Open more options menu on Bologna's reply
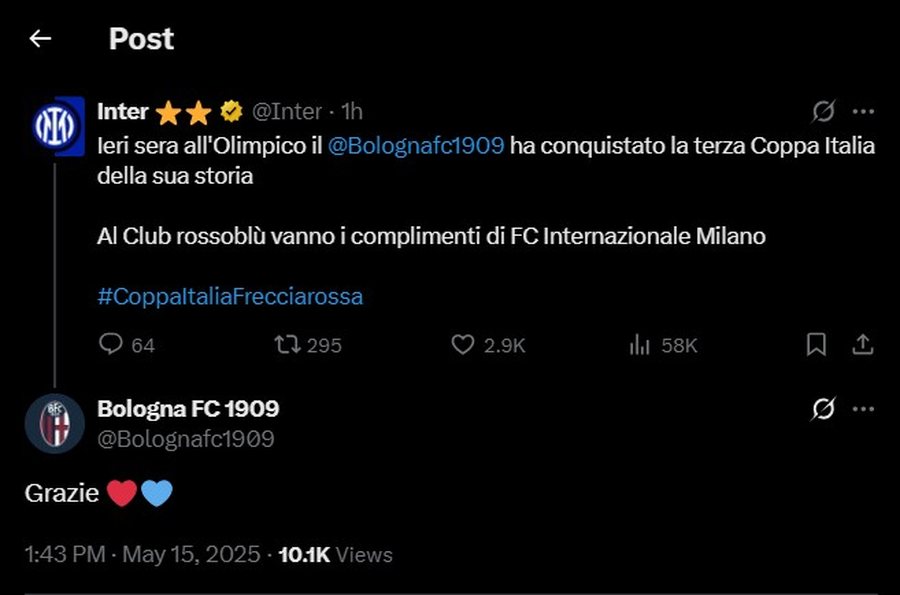The width and height of the screenshot is (900, 595). tap(863, 409)
